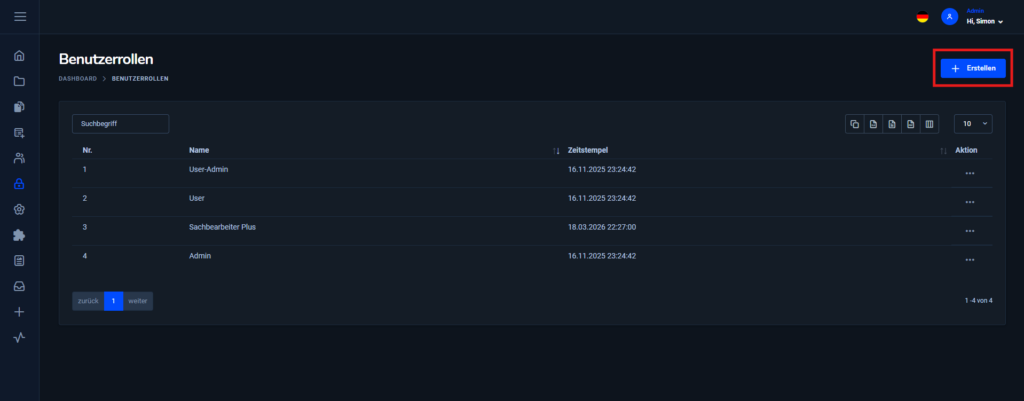Click the activity pulse icon in sidebar
Image resolution: width=1024 pixels, height=401 pixels.
pos(19,338)
